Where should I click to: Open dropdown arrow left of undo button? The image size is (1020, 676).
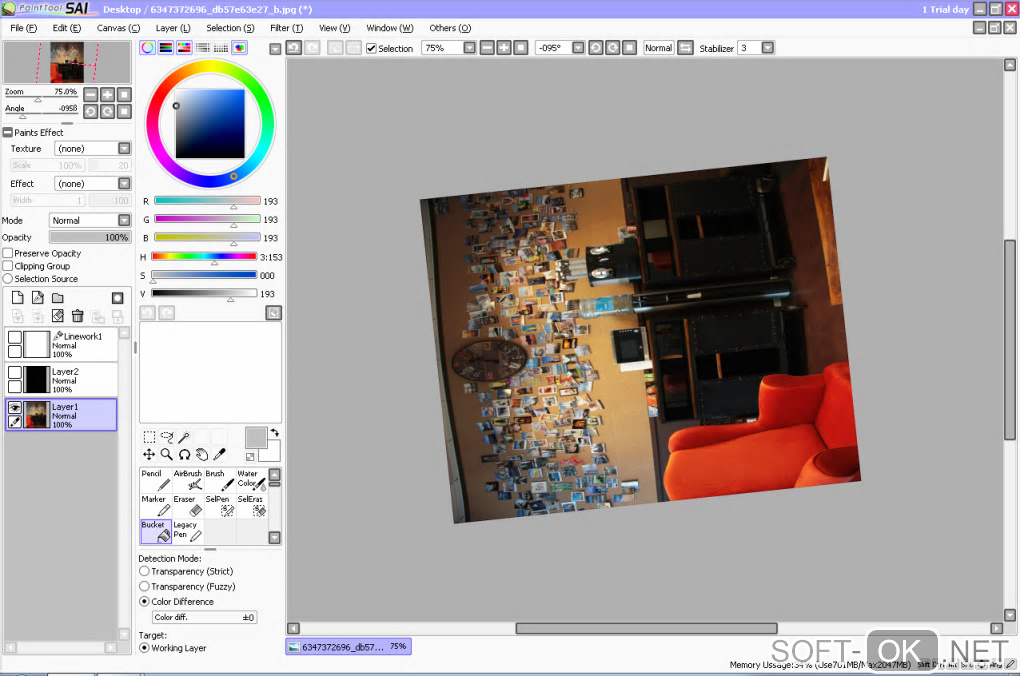click(275, 49)
